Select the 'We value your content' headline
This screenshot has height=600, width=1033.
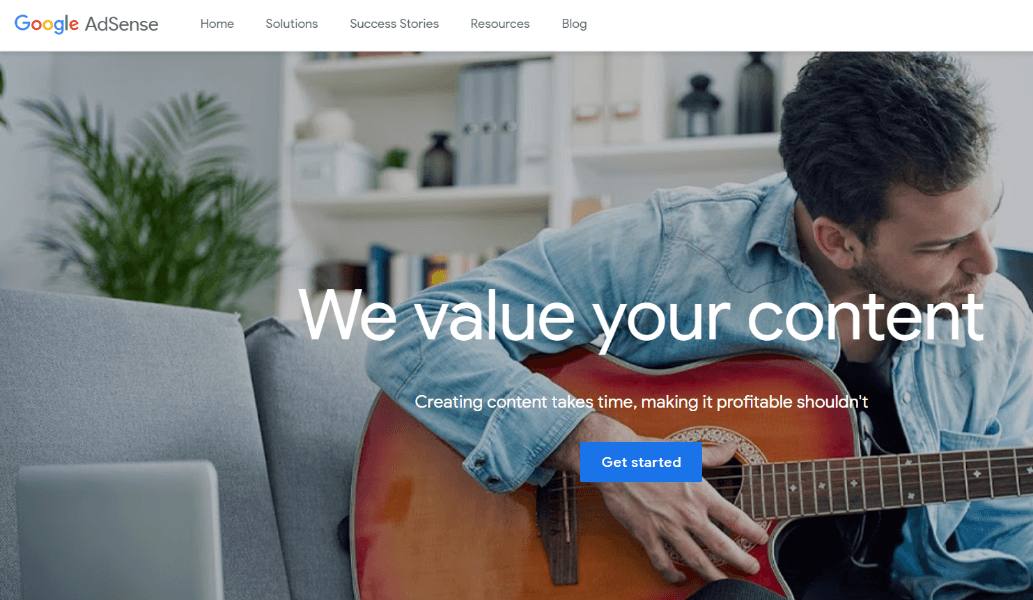click(x=640, y=317)
